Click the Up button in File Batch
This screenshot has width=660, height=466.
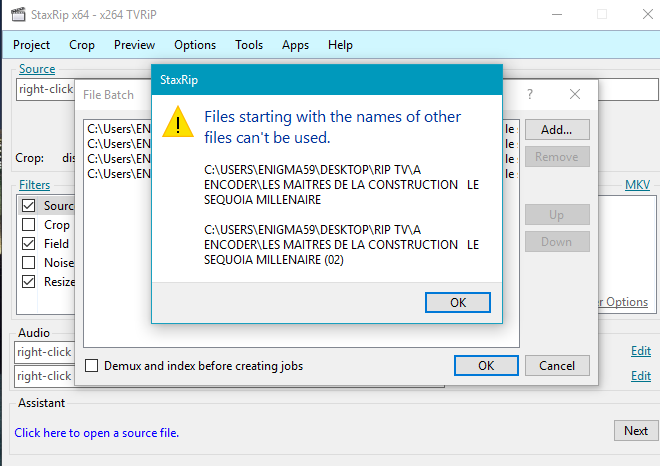click(x=557, y=215)
